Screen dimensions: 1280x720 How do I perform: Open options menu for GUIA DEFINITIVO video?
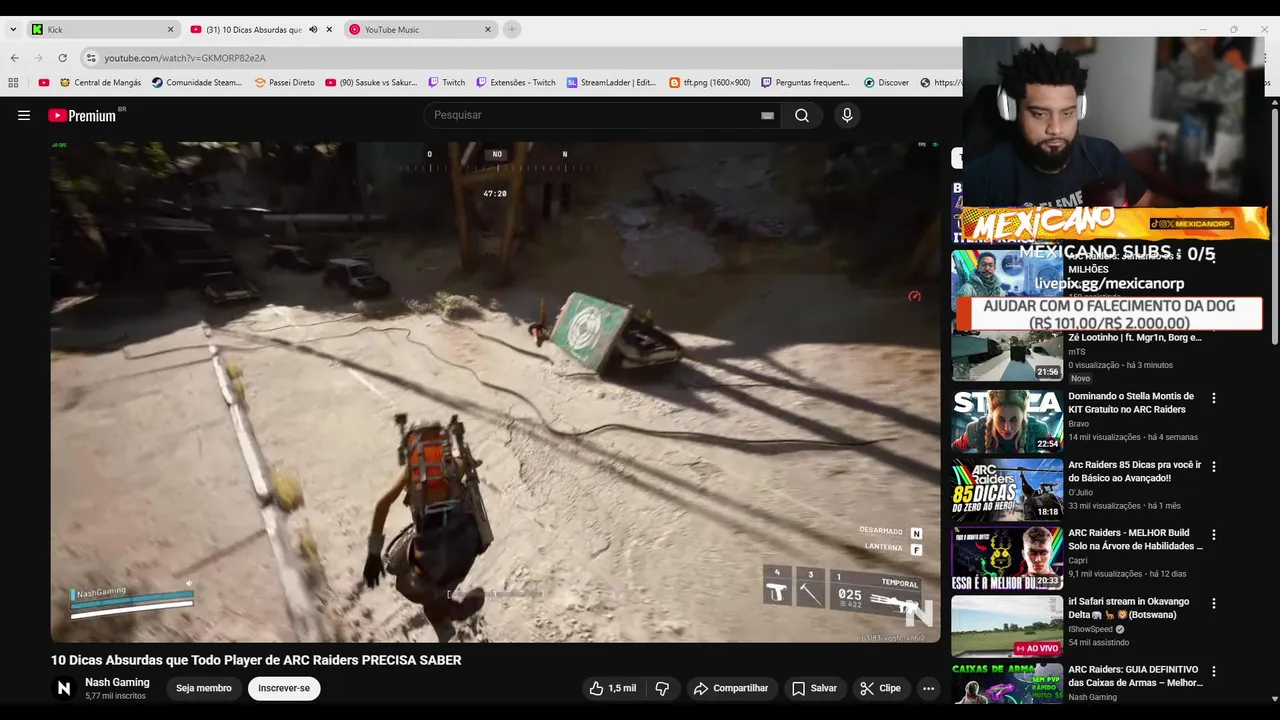pos(1214,672)
